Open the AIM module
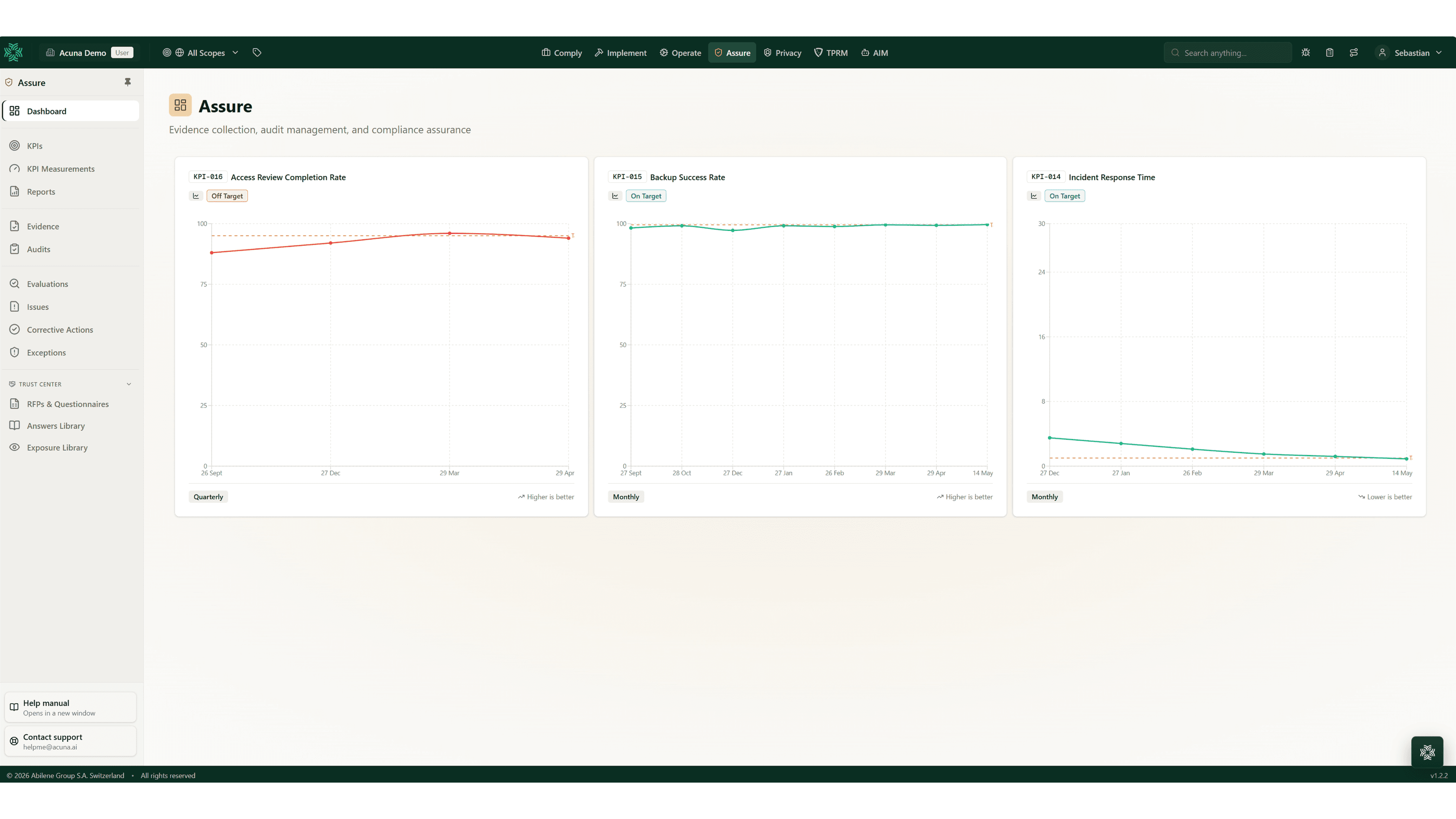The height and width of the screenshot is (819, 1456). [874, 52]
